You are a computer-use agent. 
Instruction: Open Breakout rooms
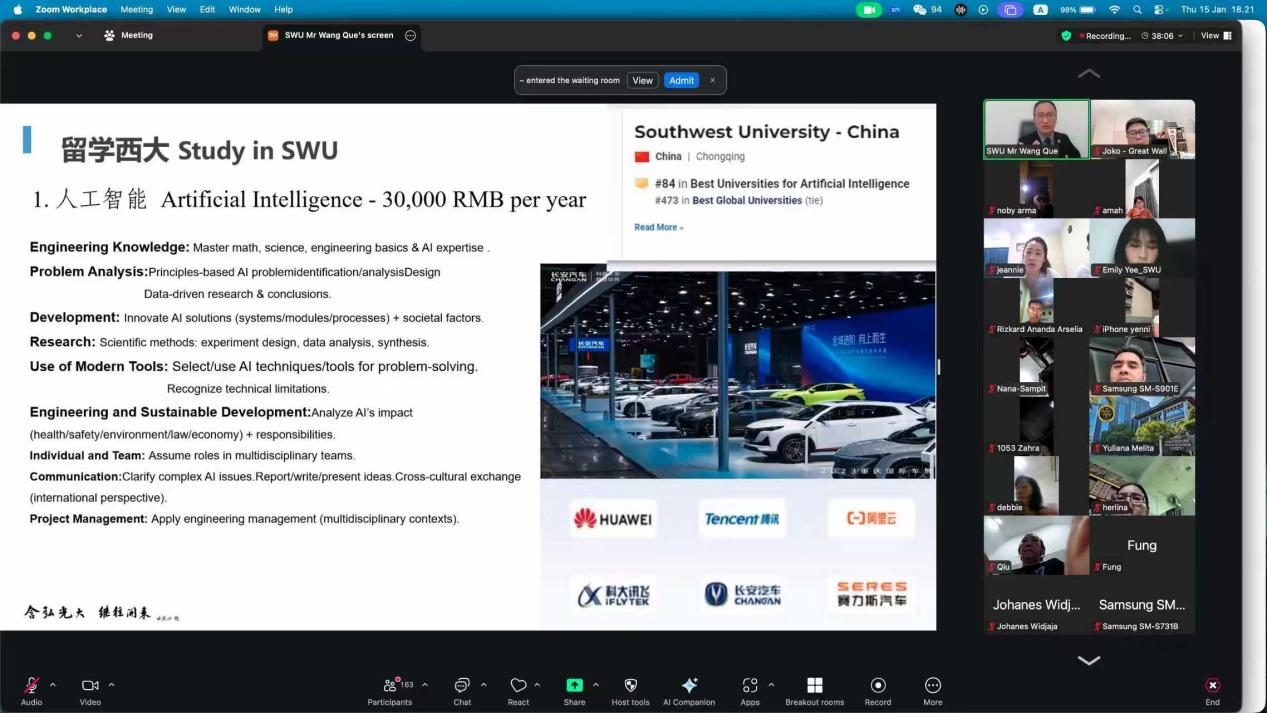[814, 686]
